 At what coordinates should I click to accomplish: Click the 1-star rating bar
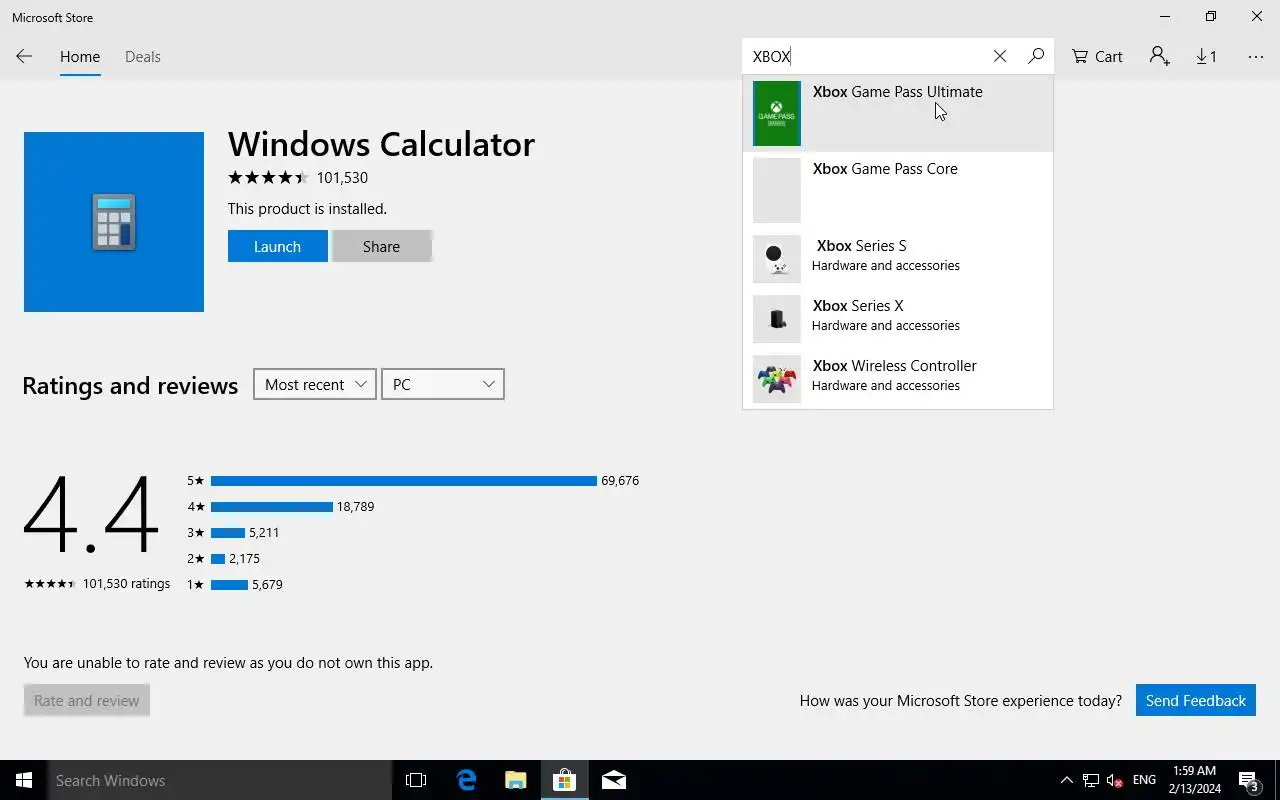(x=229, y=585)
